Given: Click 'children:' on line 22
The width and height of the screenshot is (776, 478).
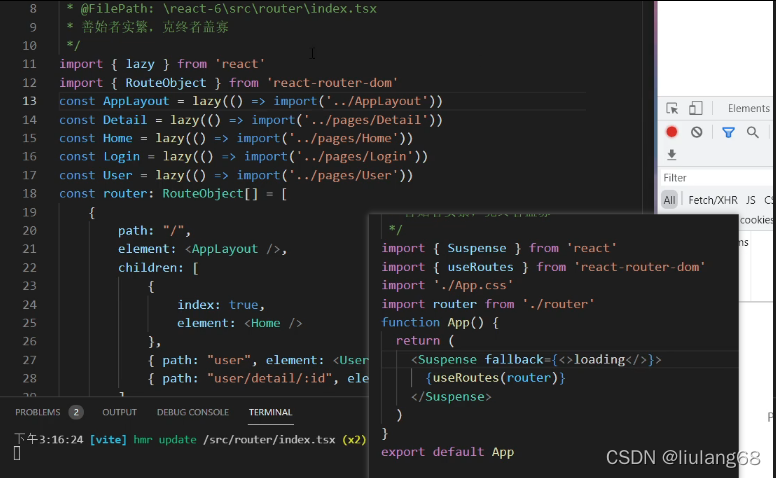Looking at the screenshot, I should click(150, 268).
